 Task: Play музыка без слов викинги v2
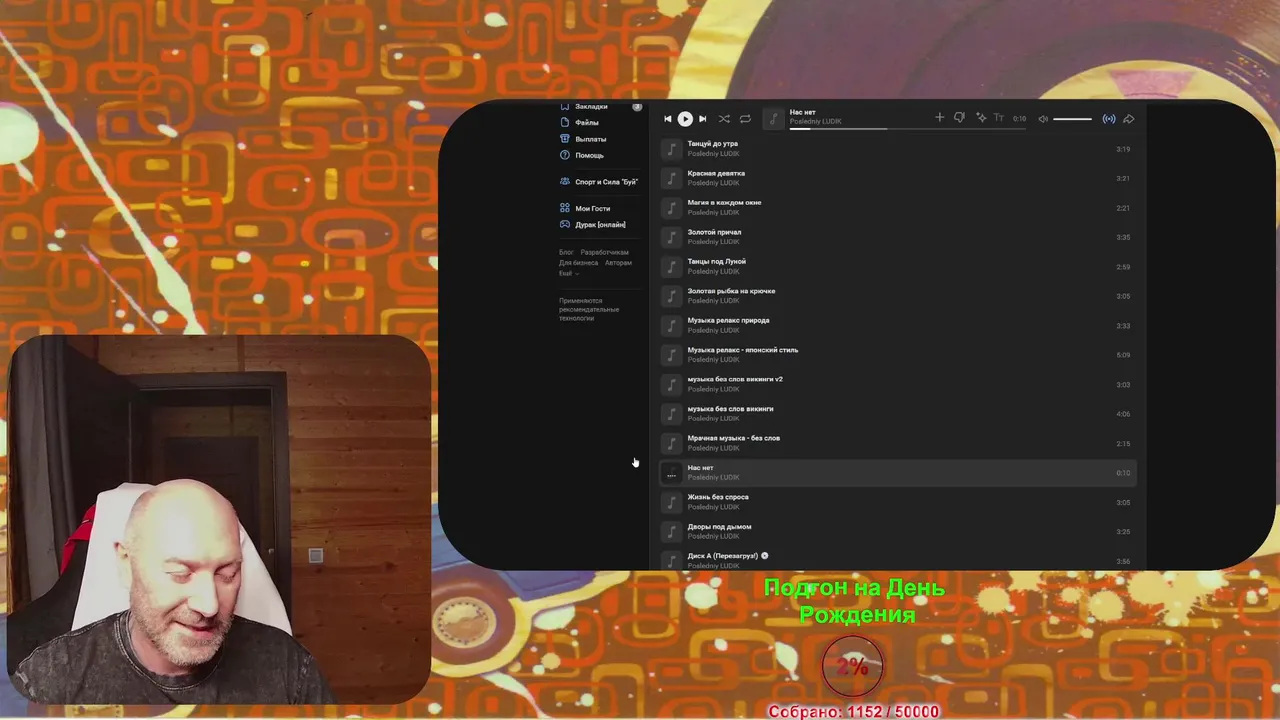click(899, 384)
